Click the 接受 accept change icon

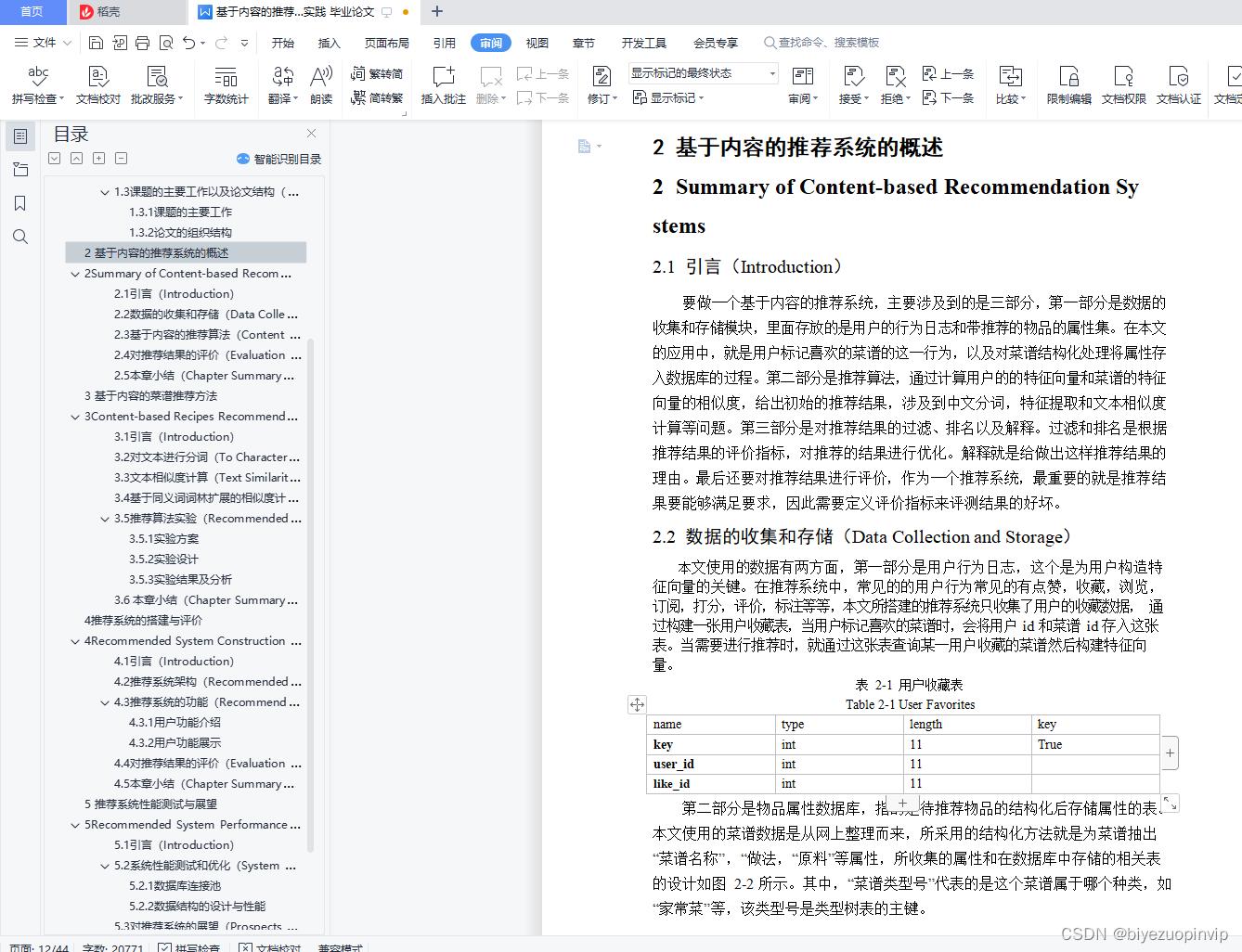tap(853, 76)
